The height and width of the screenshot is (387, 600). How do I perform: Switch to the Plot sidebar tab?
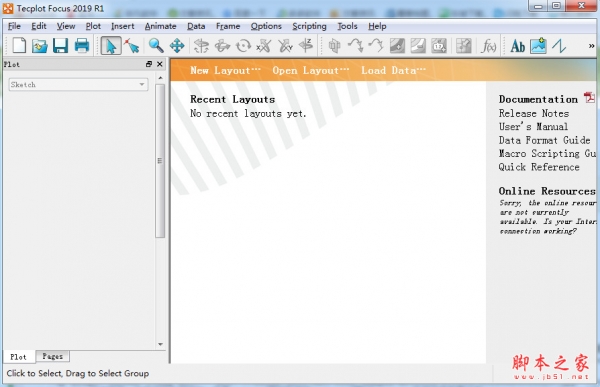pyautogui.click(x=18, y=357)
